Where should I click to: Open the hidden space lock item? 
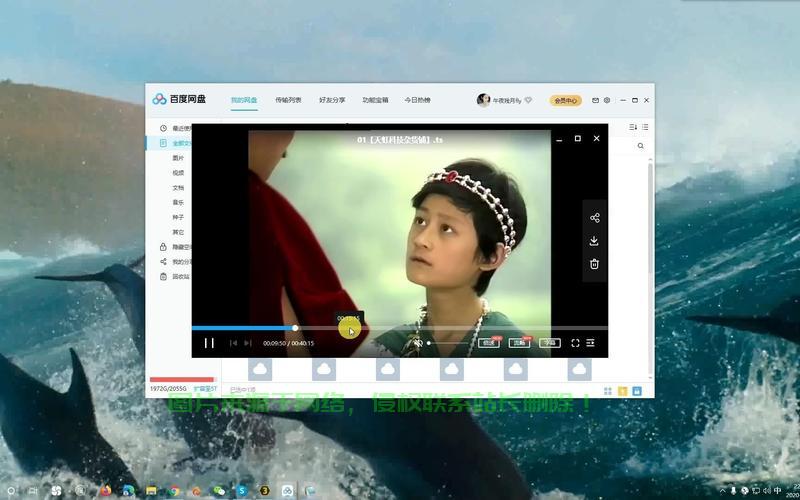175,247
